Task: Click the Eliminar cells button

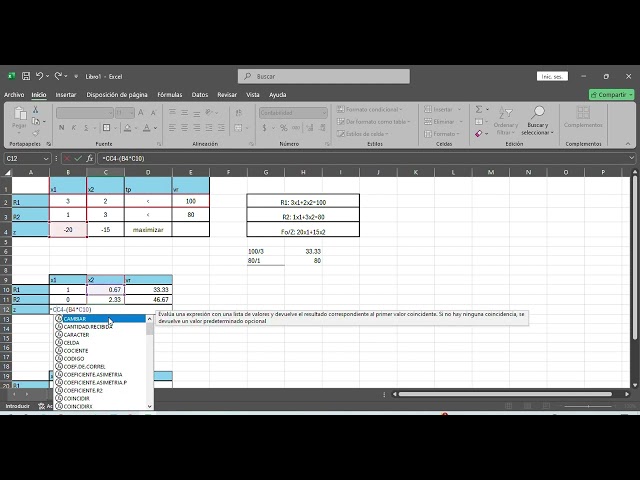Action: pos(443,122)
